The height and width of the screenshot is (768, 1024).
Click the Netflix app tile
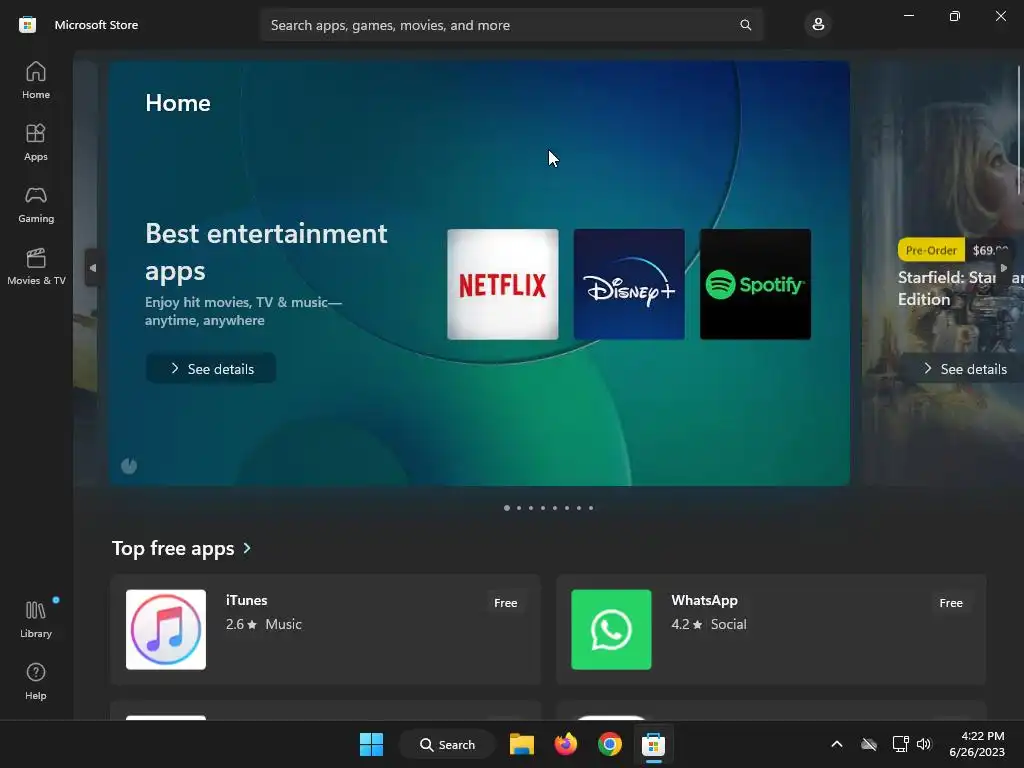tap(503, 284)
